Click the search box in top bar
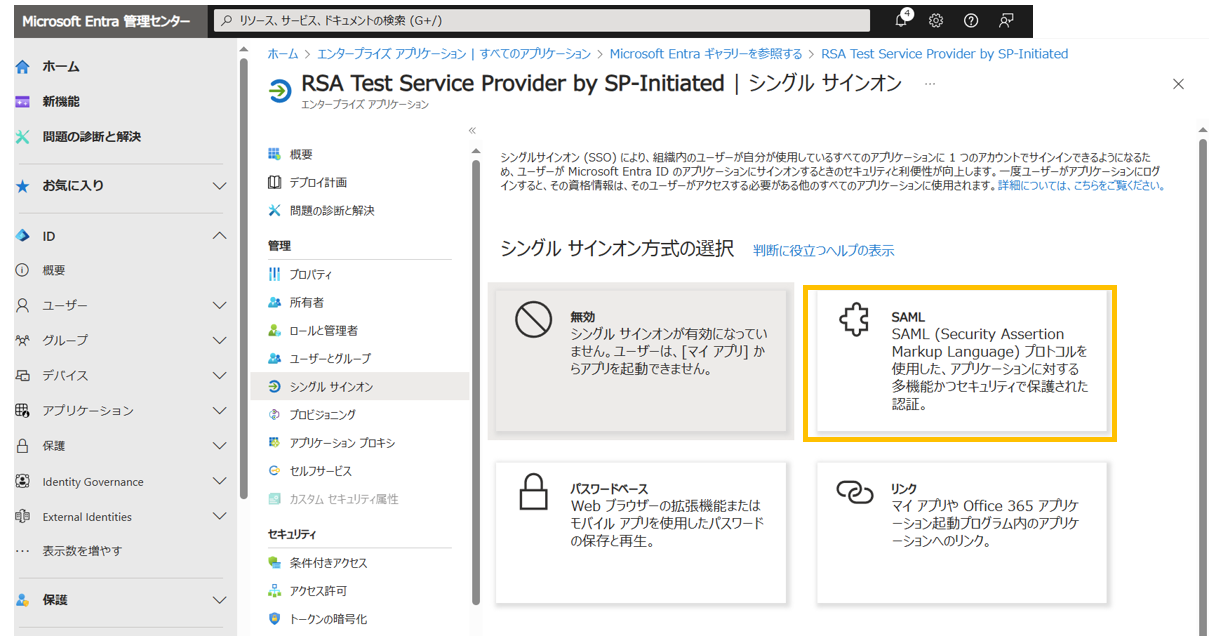 [542, 20]
